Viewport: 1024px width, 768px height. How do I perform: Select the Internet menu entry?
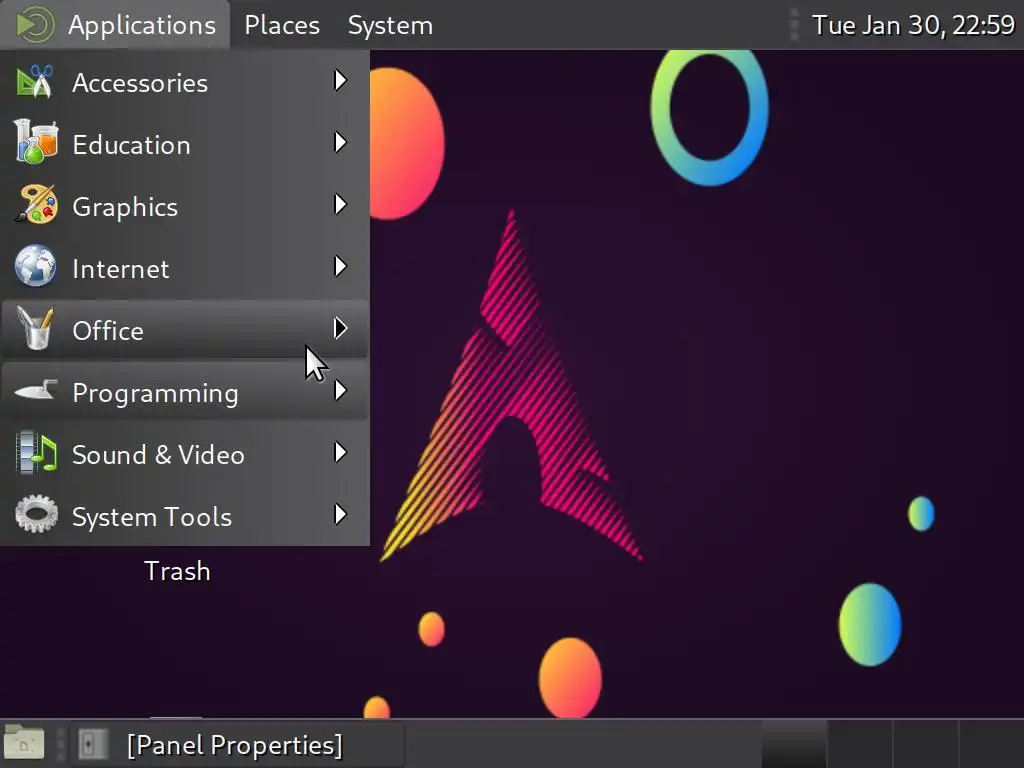point(185,267)
